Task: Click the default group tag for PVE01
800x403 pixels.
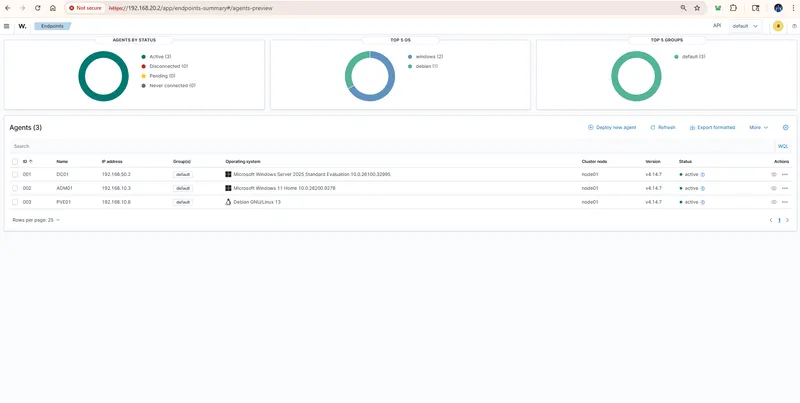Action: click(183, 202)
